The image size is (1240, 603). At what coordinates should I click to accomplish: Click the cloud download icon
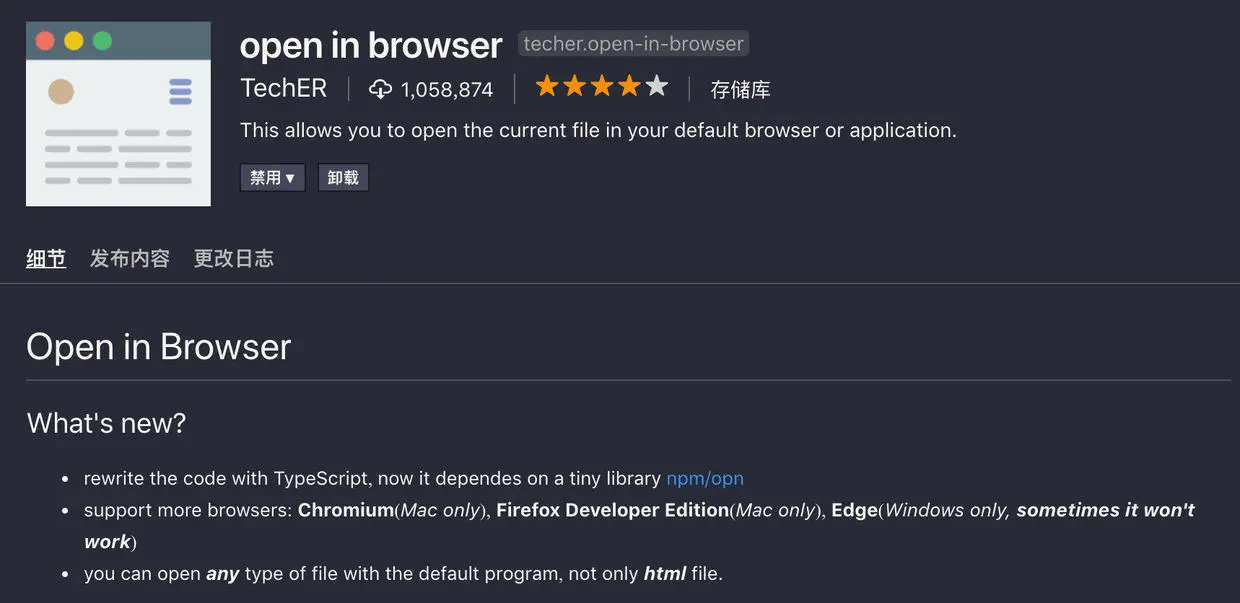pos(380,89)
